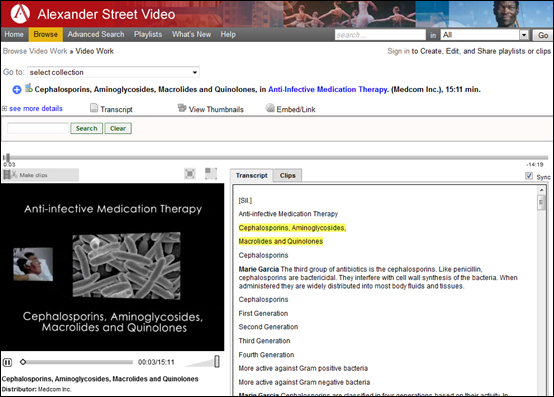
Task: Click the video player frame
Action: (x=112, y=267)
